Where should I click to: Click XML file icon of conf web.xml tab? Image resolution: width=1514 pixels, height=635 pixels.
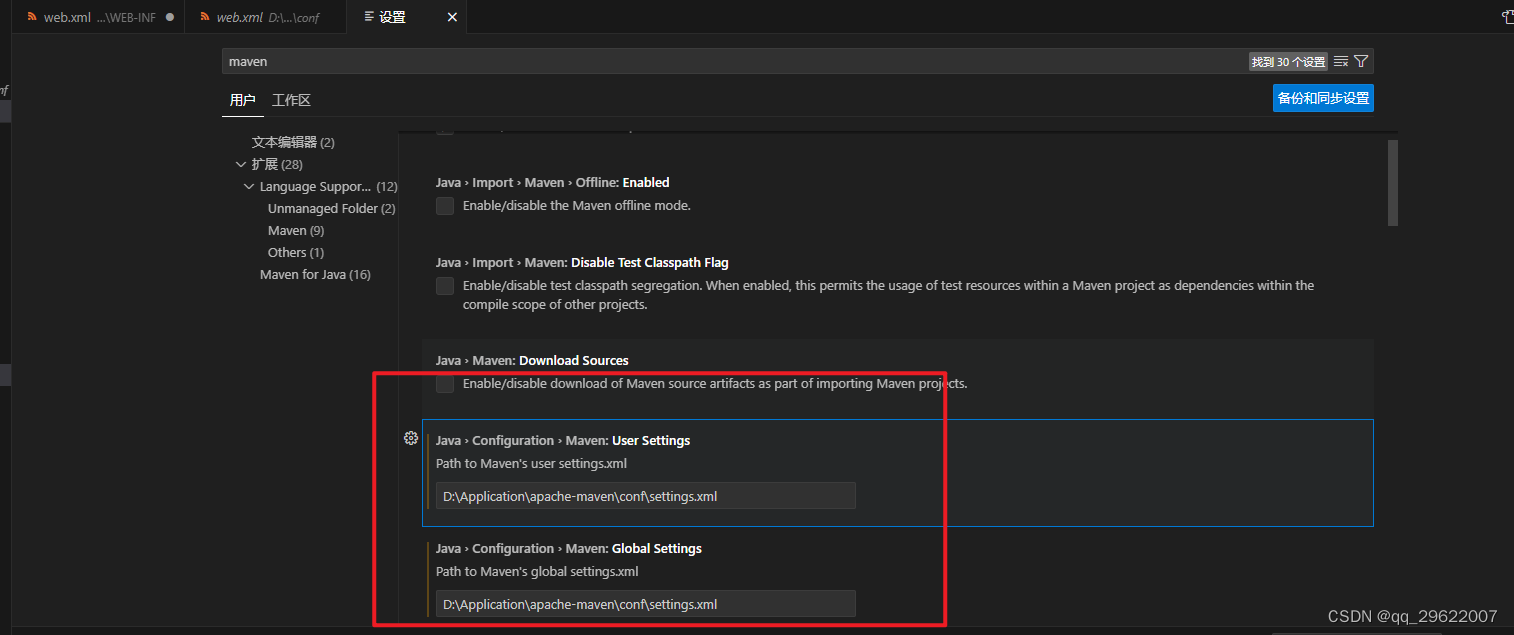click(x=205, y=17)
